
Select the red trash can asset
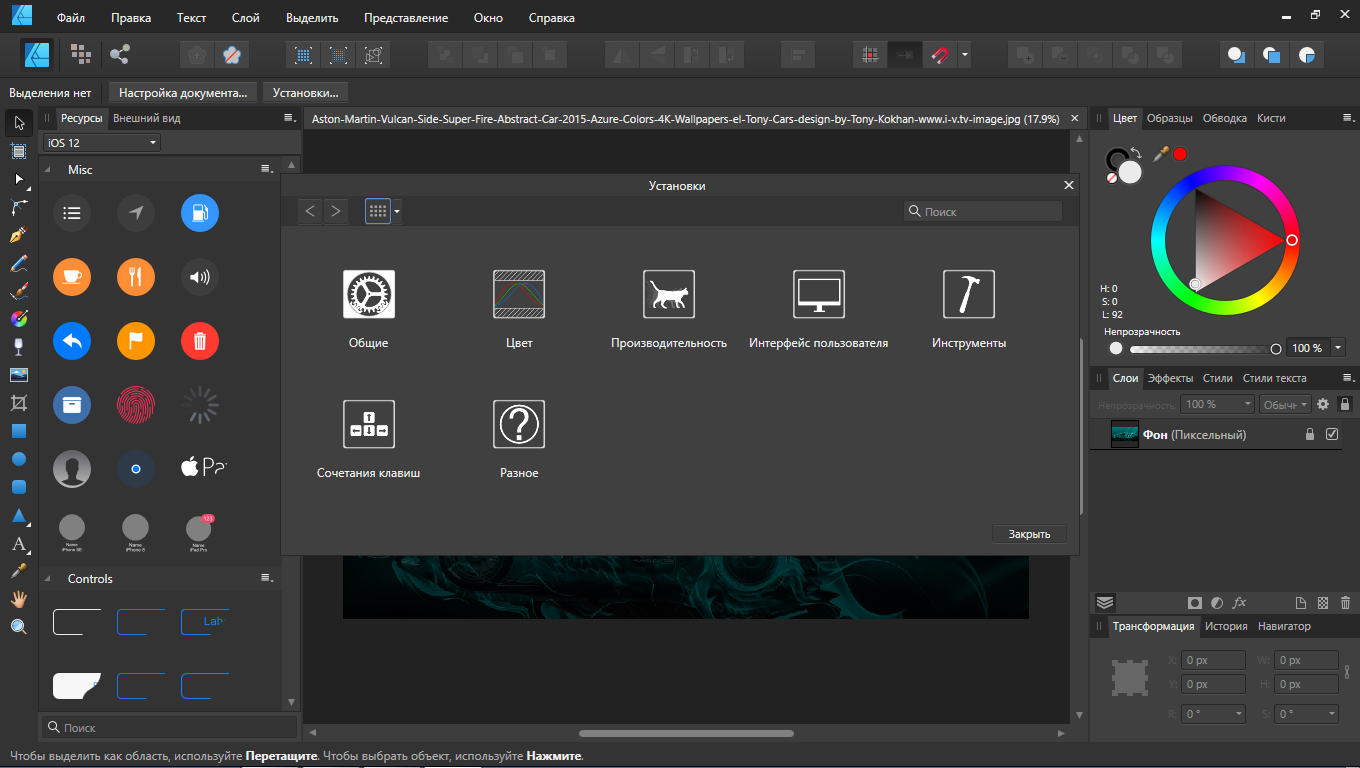(x=200, y=341)
